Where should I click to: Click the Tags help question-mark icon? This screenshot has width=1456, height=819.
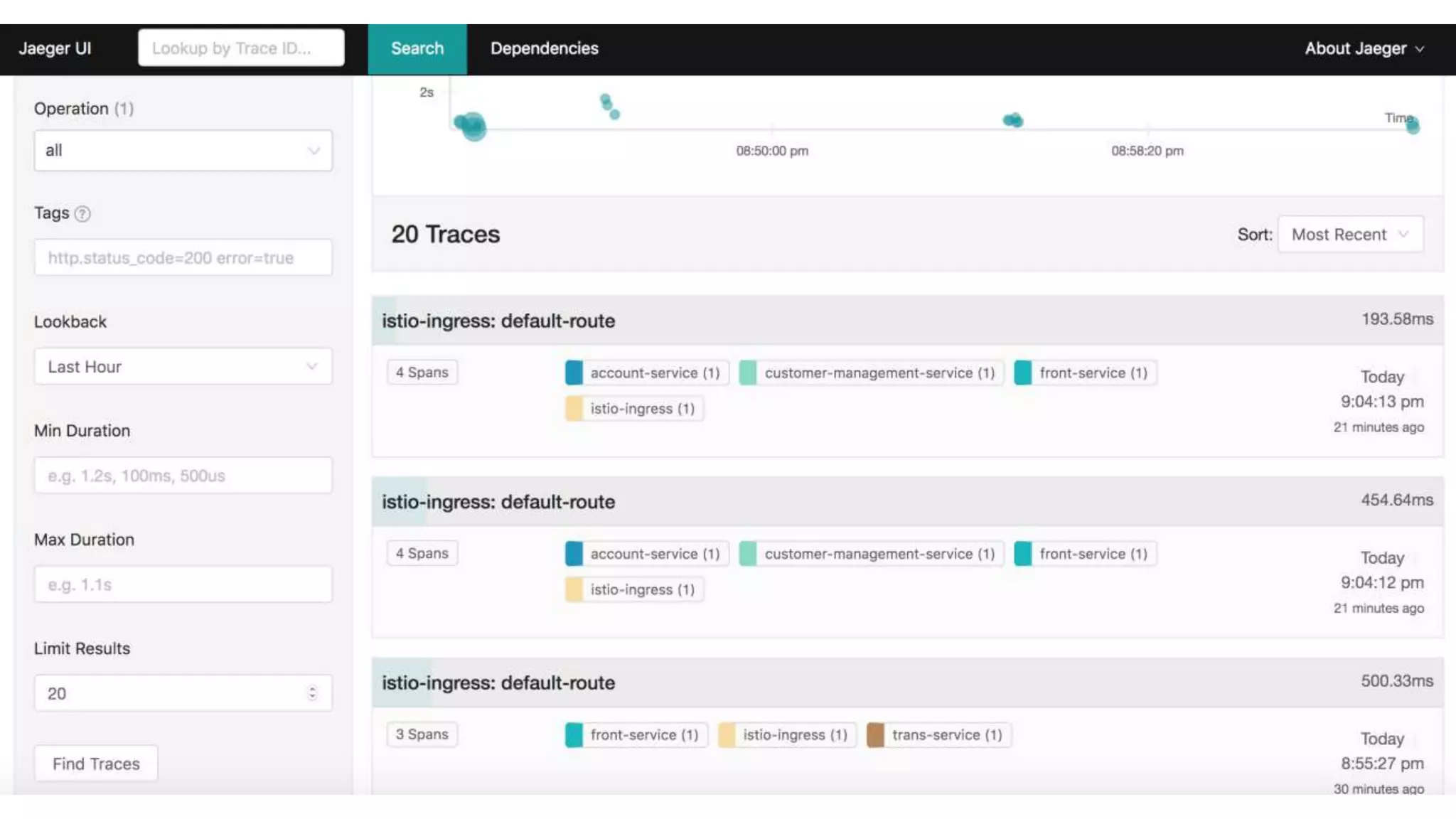coord(82,213)
